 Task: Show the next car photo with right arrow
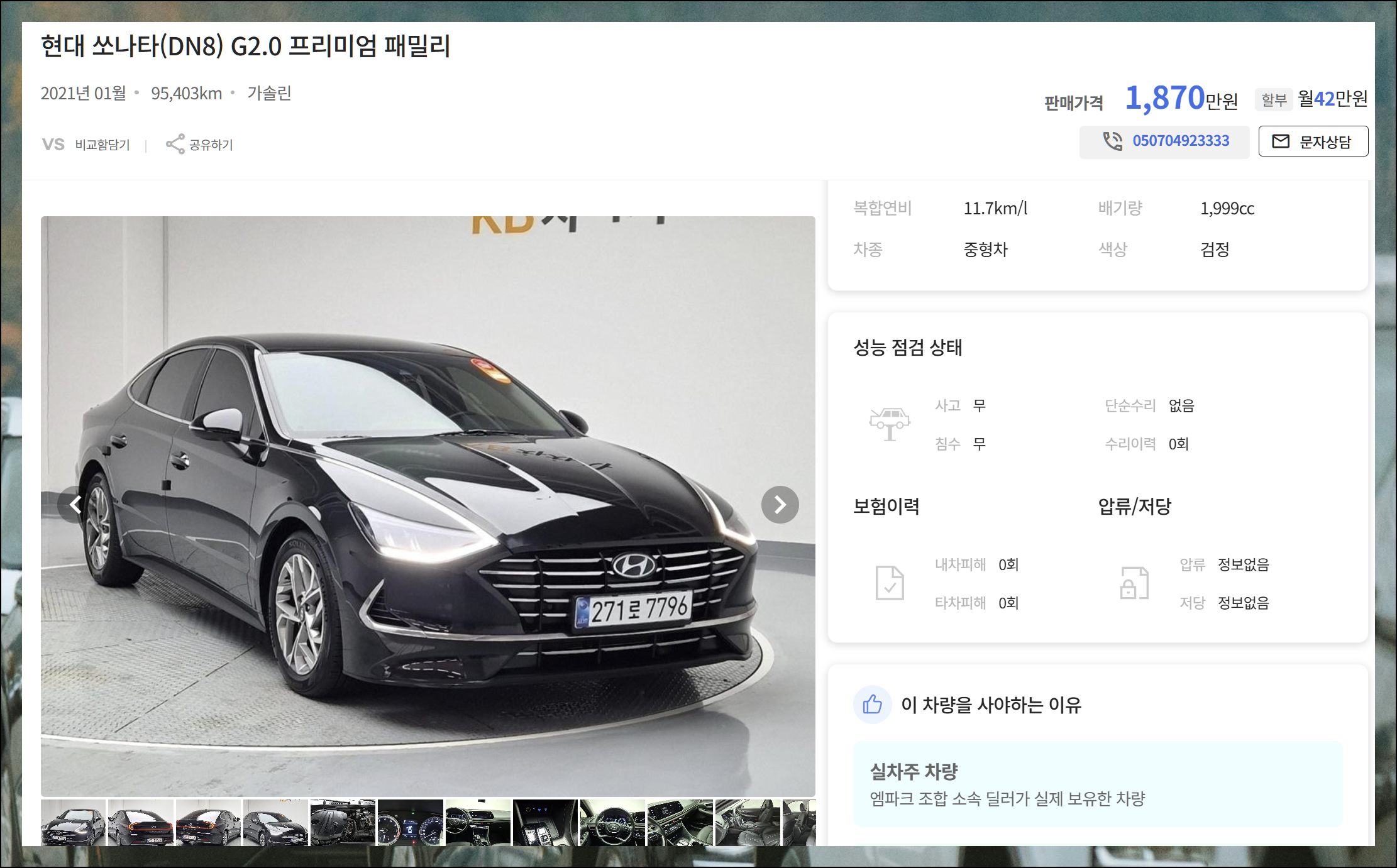point(780,505)
